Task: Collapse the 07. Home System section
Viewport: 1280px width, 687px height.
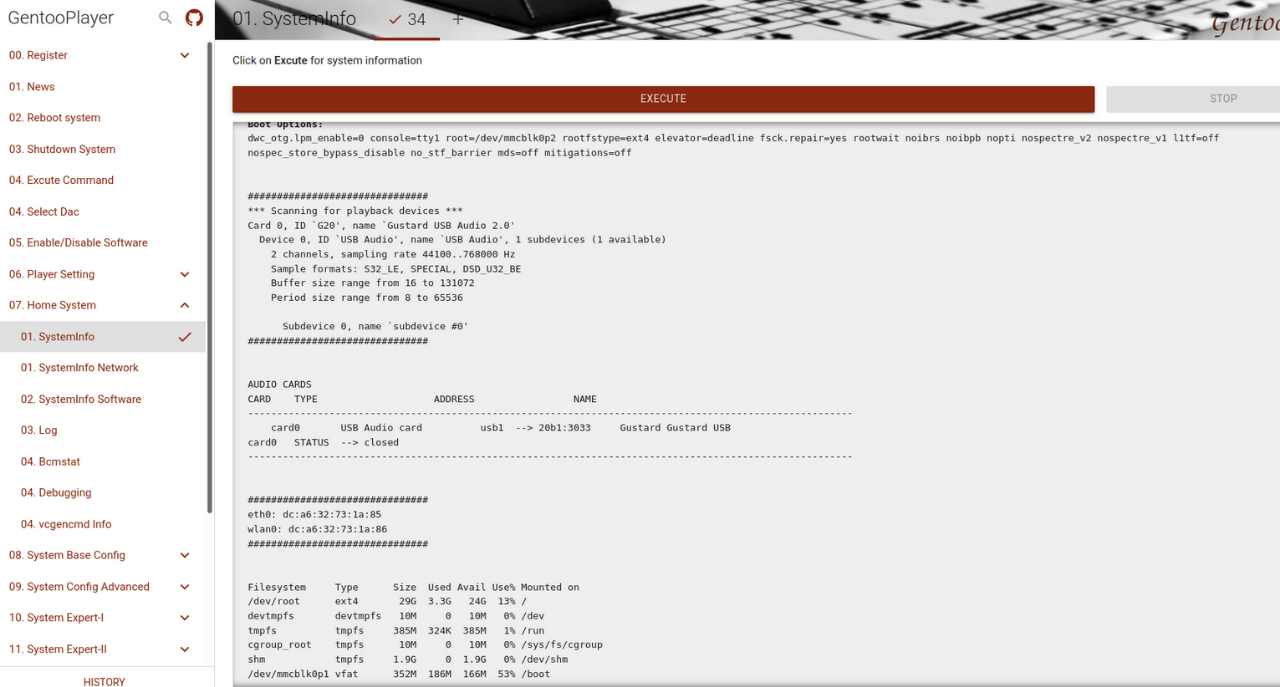Action: (185, 305)
